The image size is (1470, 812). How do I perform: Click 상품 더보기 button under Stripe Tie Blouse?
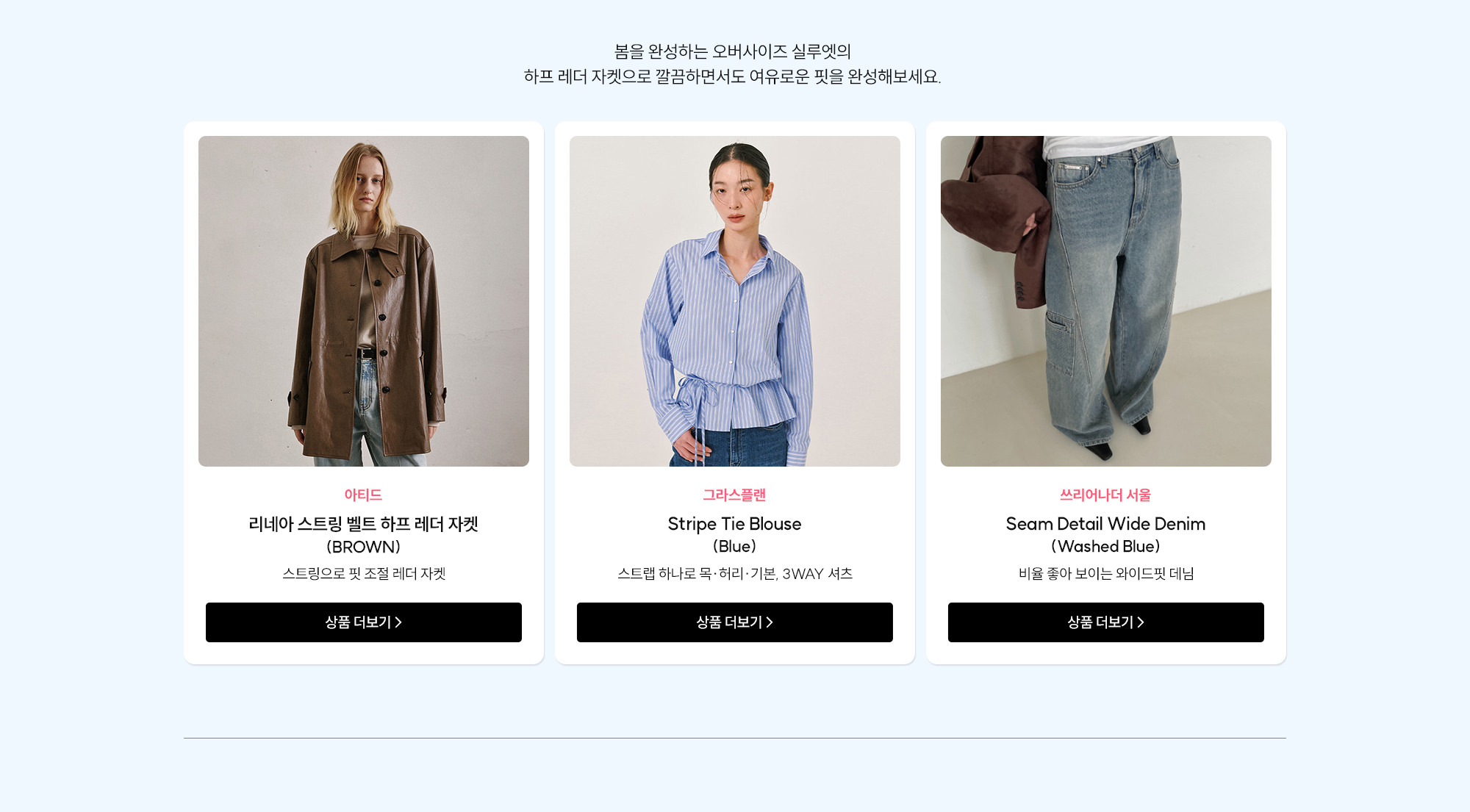[735, 622]
